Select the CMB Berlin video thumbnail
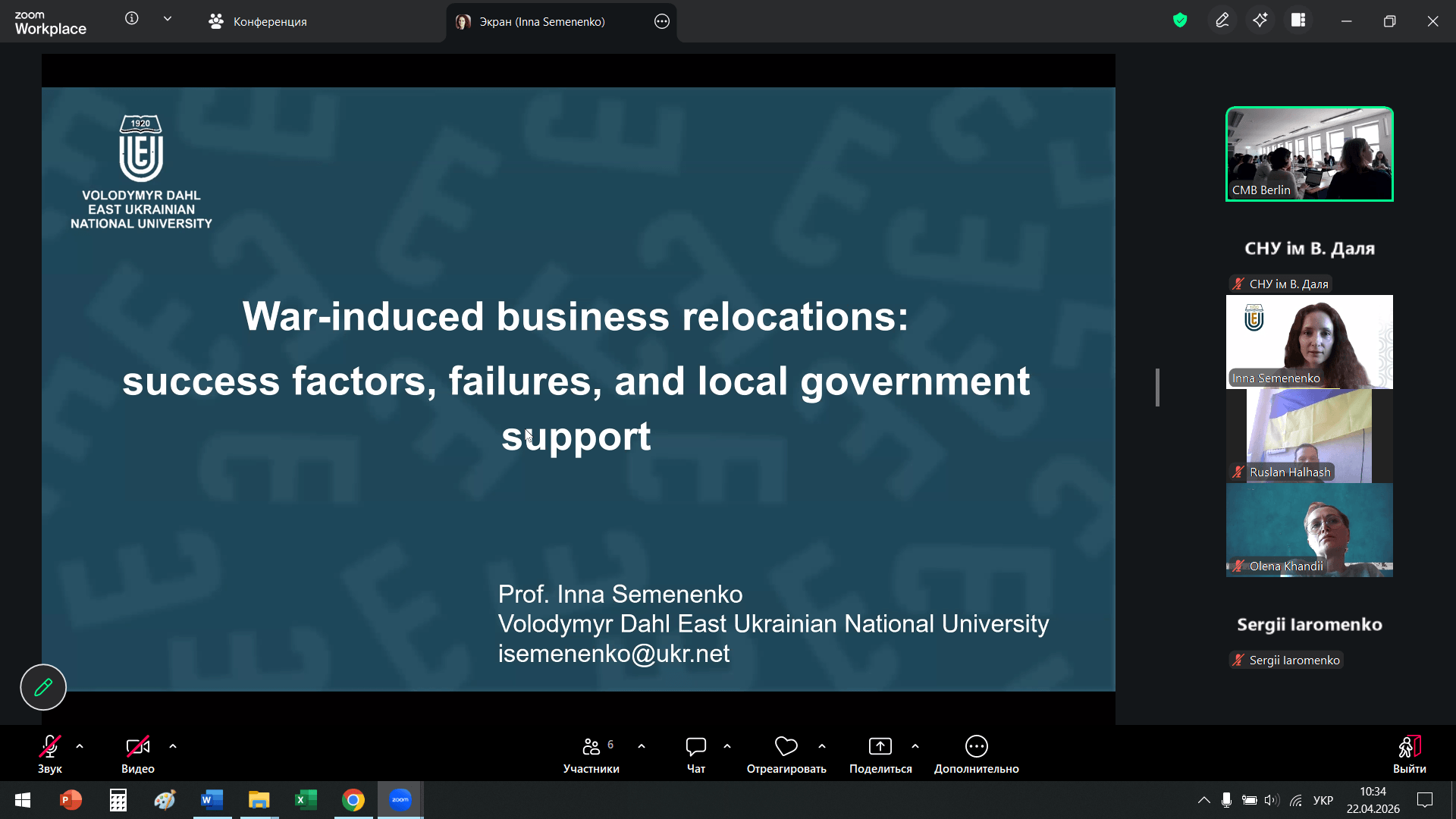The width and height of the screenshot is (1456, 819). coord(1309,154)
